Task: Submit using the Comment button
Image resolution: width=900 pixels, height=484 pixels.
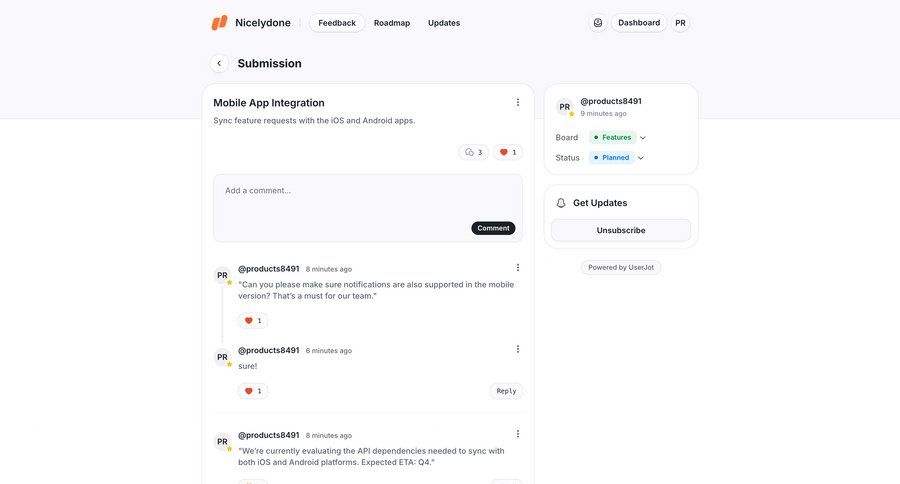Action: point(493,228)
